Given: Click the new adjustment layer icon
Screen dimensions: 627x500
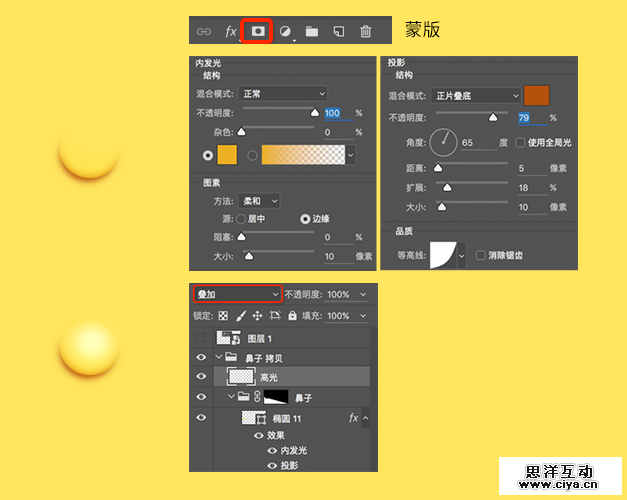Looking at the screenshot, I should 285,31.
